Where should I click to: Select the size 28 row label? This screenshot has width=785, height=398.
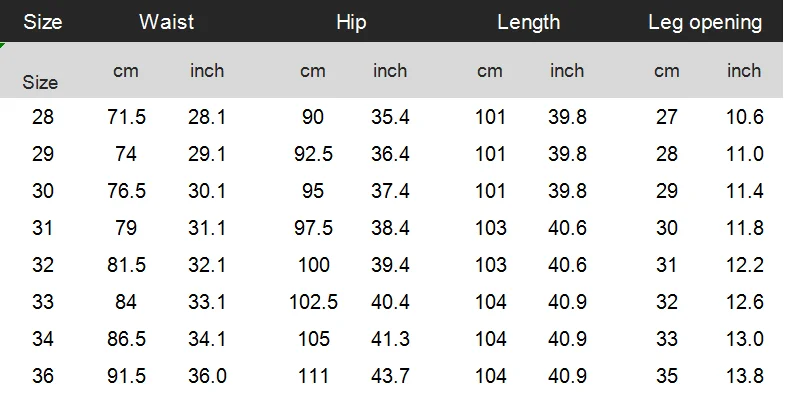click(x=43, y=117)
